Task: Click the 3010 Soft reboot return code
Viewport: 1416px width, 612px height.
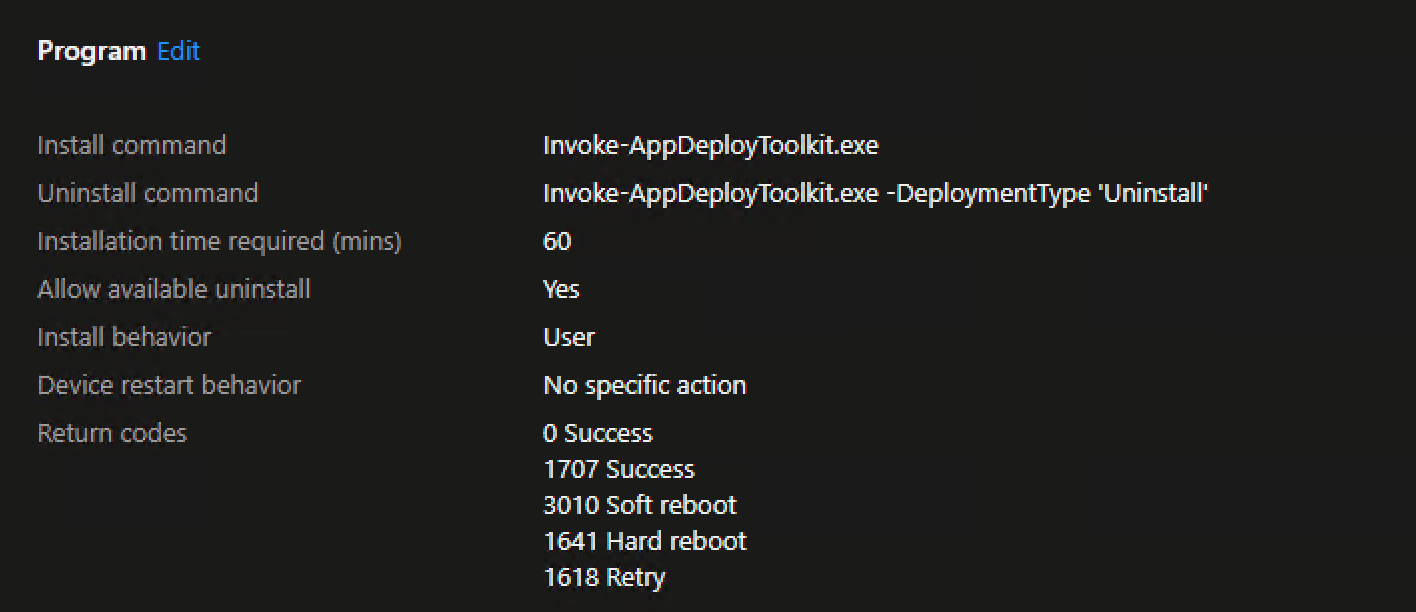Action: pyautogui.click(x=640, y=505)
